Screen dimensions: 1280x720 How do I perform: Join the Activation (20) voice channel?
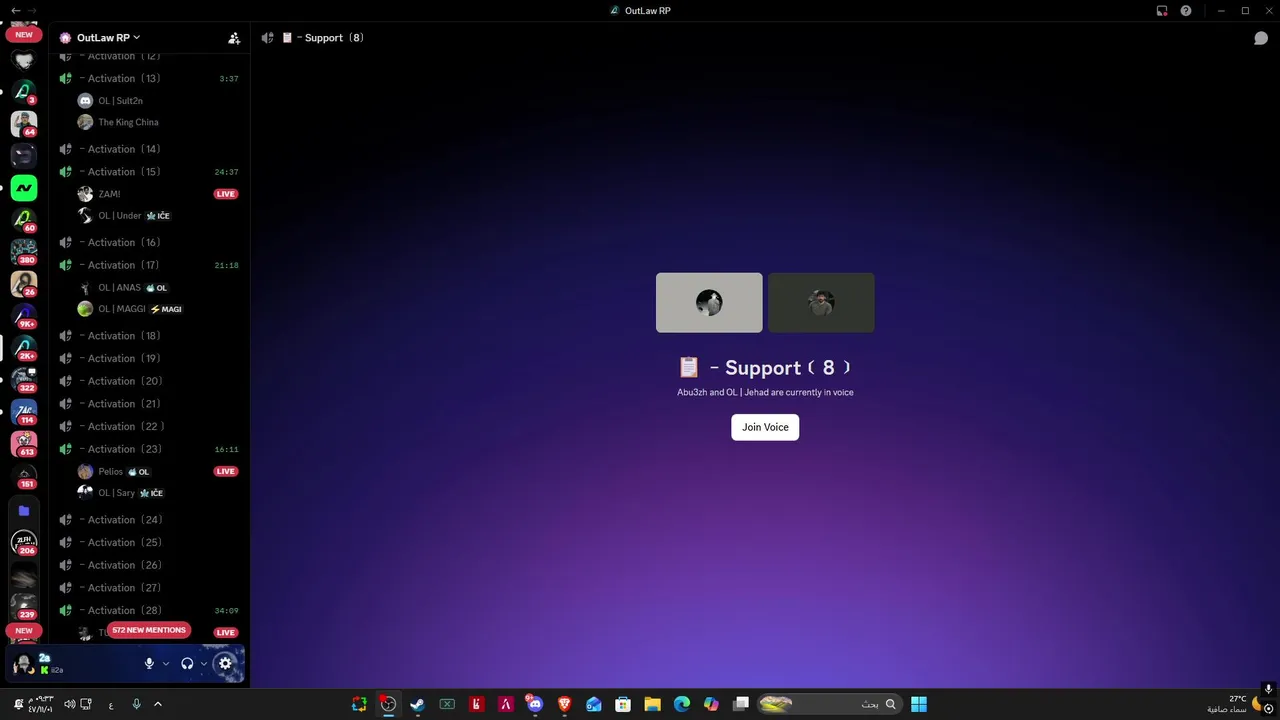pyautogui.click(x=148, y=381)
